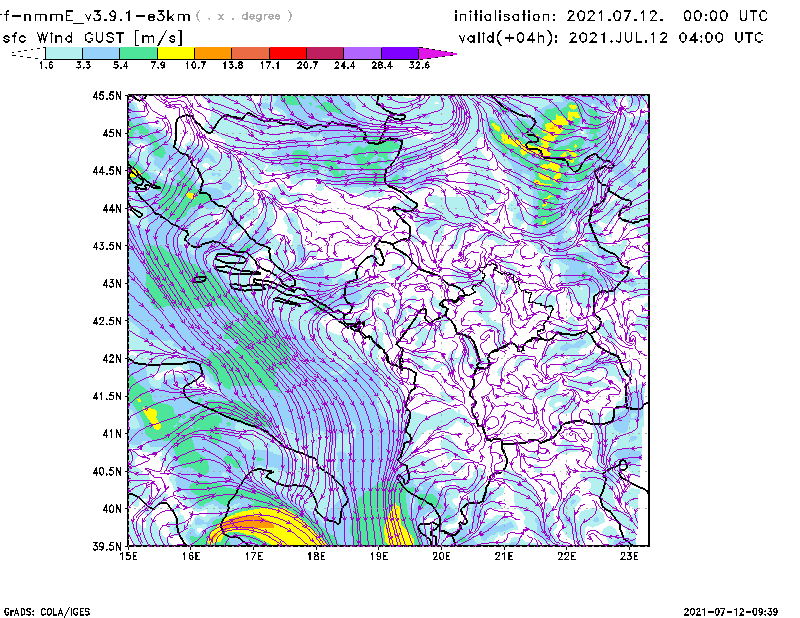Click the '45N' latitude label
This screenshot has height=618, width=800.
point(112,133)
